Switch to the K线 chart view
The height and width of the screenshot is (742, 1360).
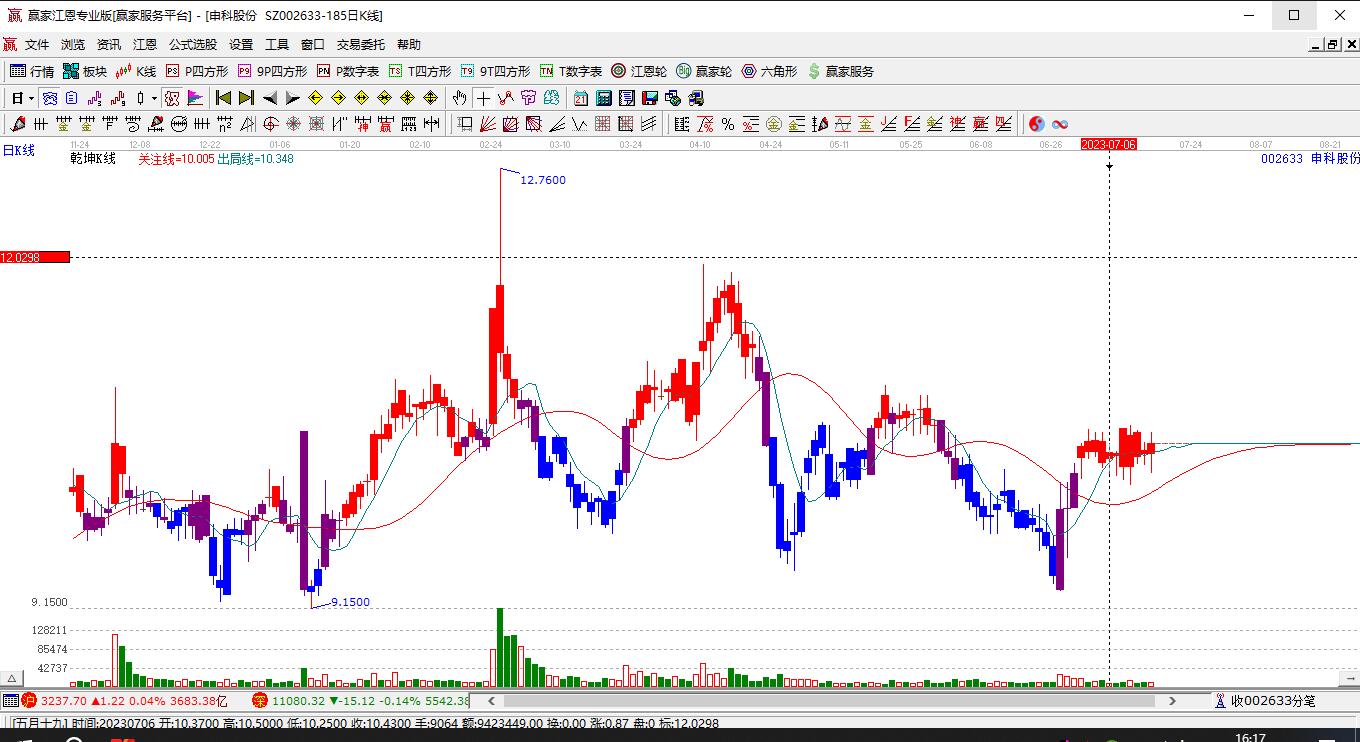136,71
